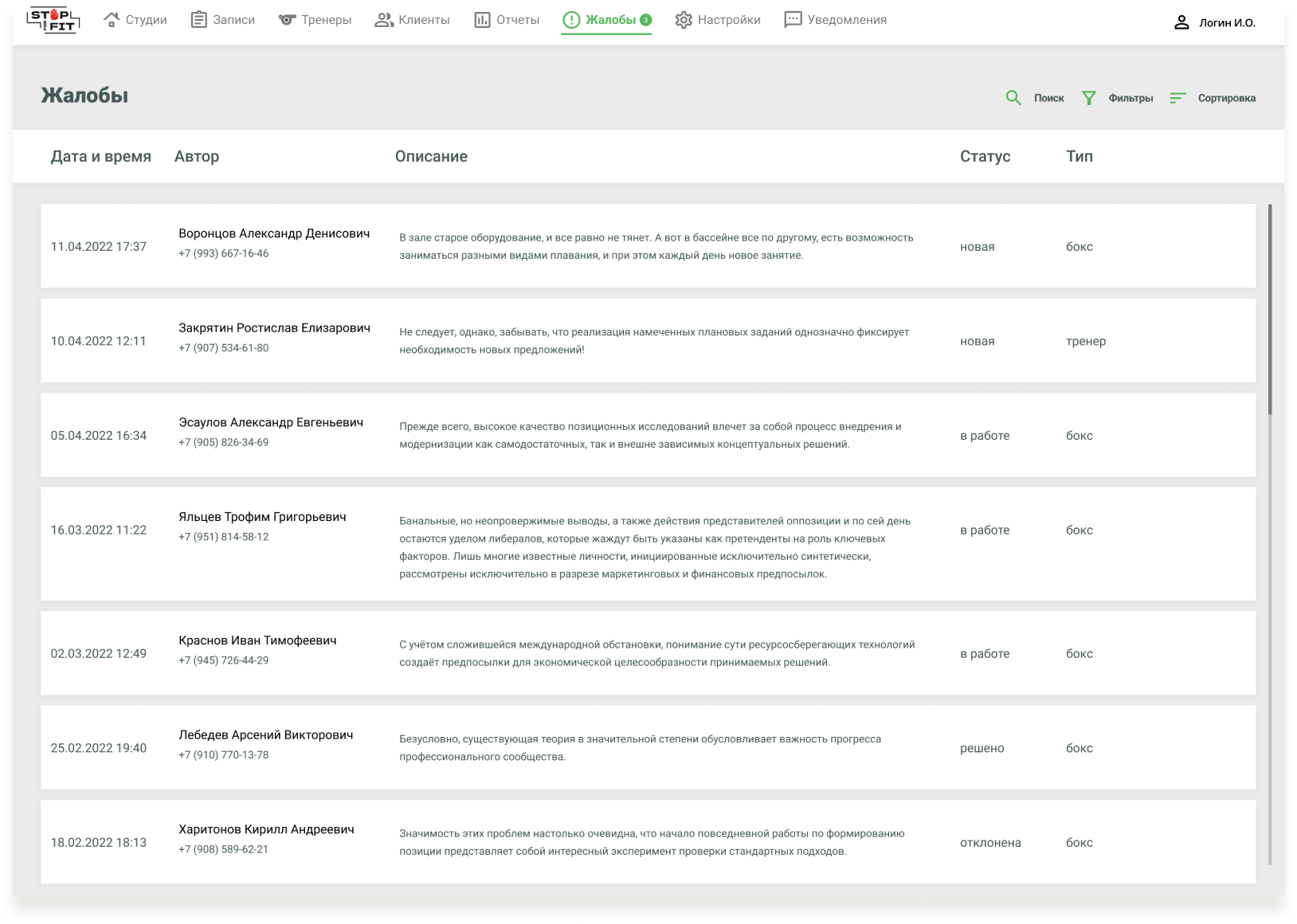Click the Статус column header
The image size is (1297, 924).
point(985,156)
